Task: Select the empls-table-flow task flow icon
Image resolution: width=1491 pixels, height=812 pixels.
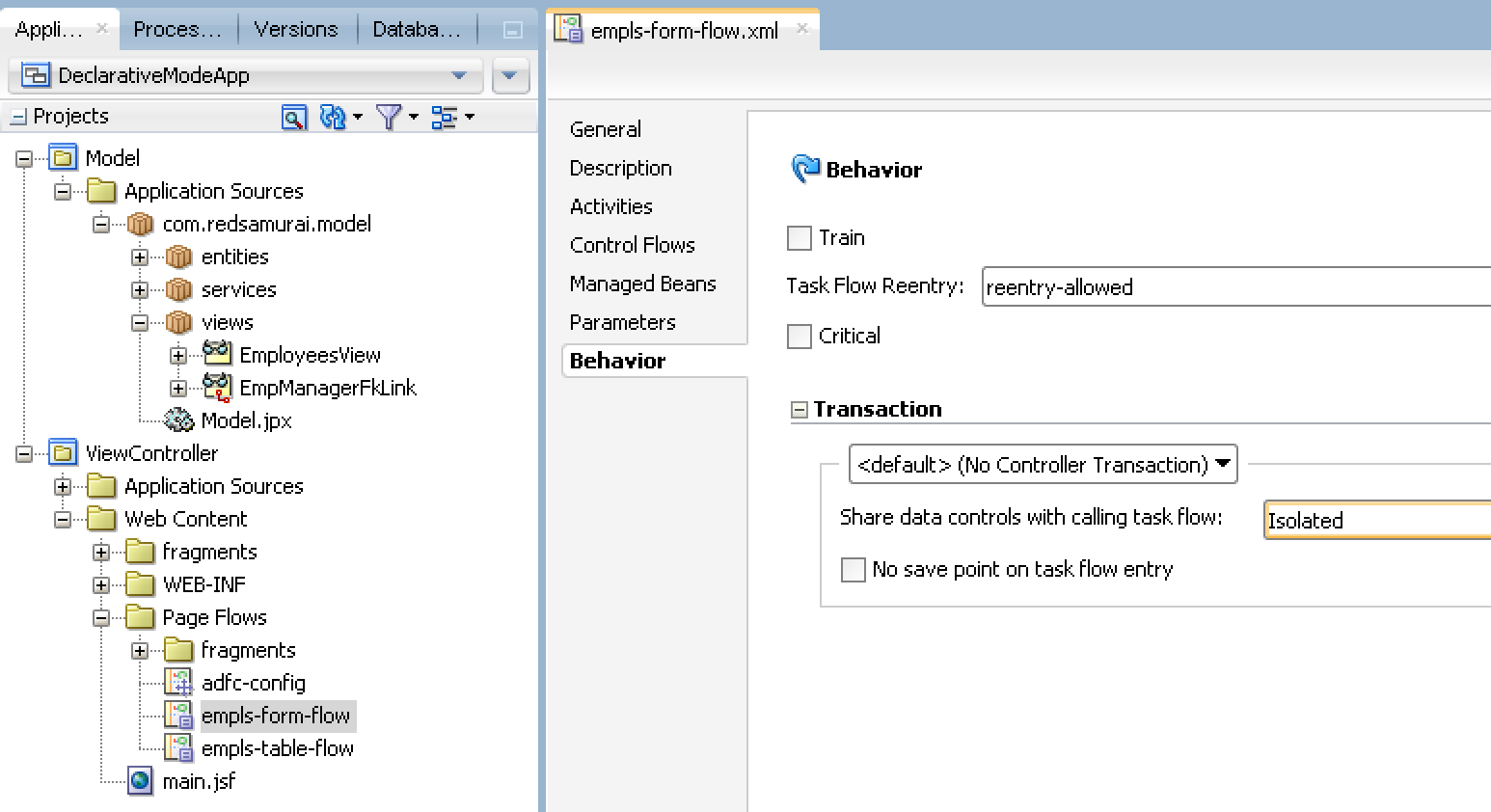Action: (179, 748)
